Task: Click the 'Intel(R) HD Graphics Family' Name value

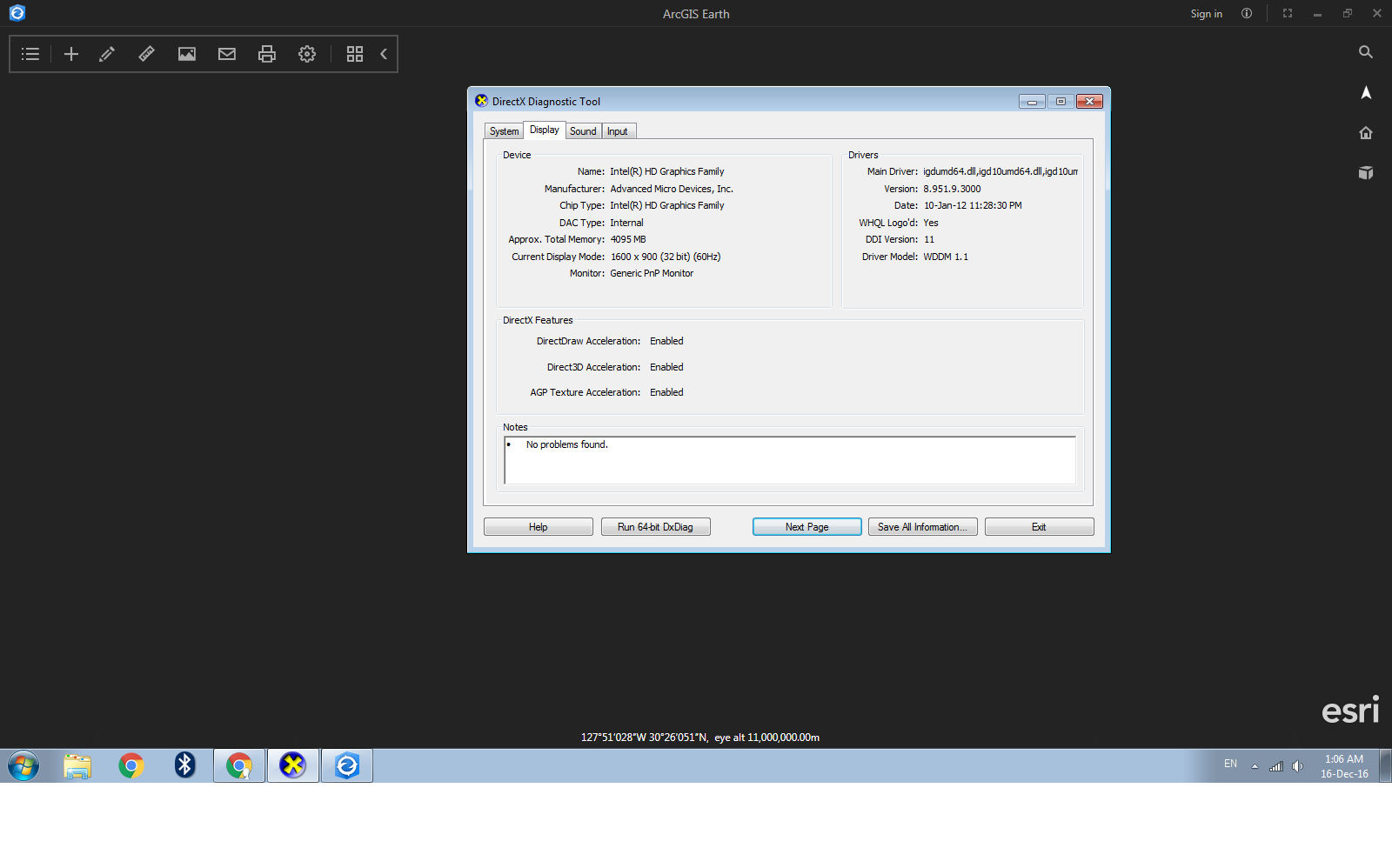Action: coord(667,171)
